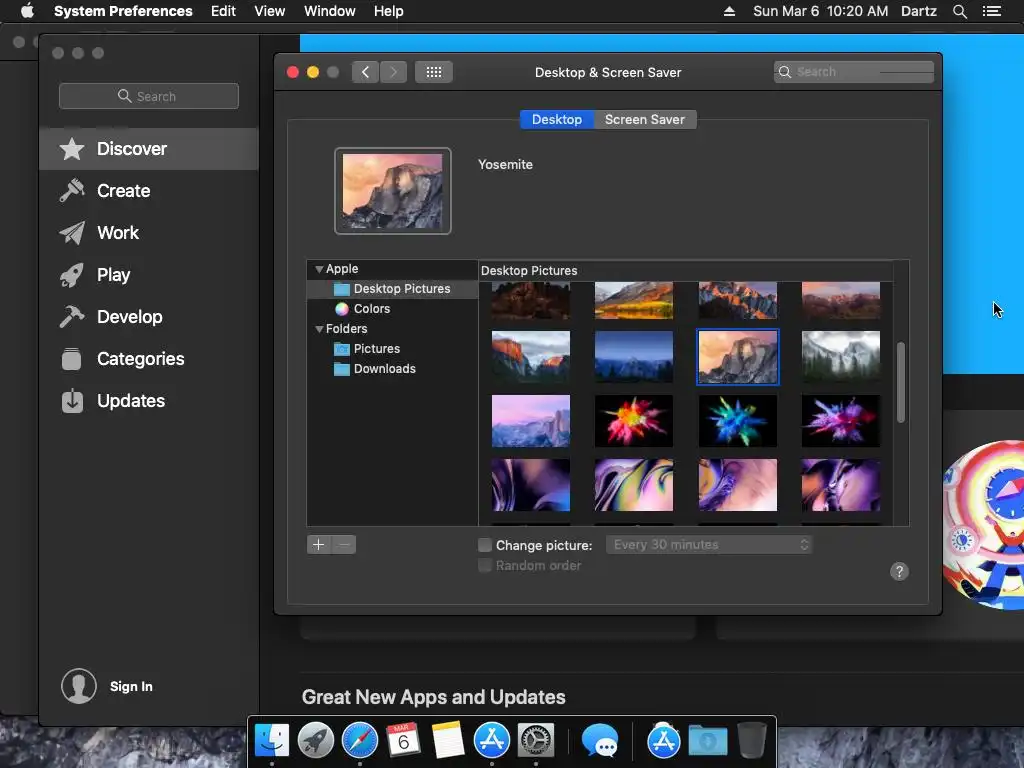Click the App Store search field

[149, 96]
